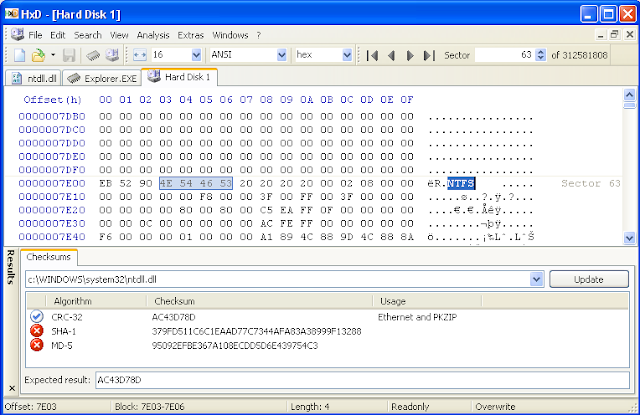This screenshot has height=415, width=640.
Task: Select the Hard Disk 1 tab
Action: point(179,77)
